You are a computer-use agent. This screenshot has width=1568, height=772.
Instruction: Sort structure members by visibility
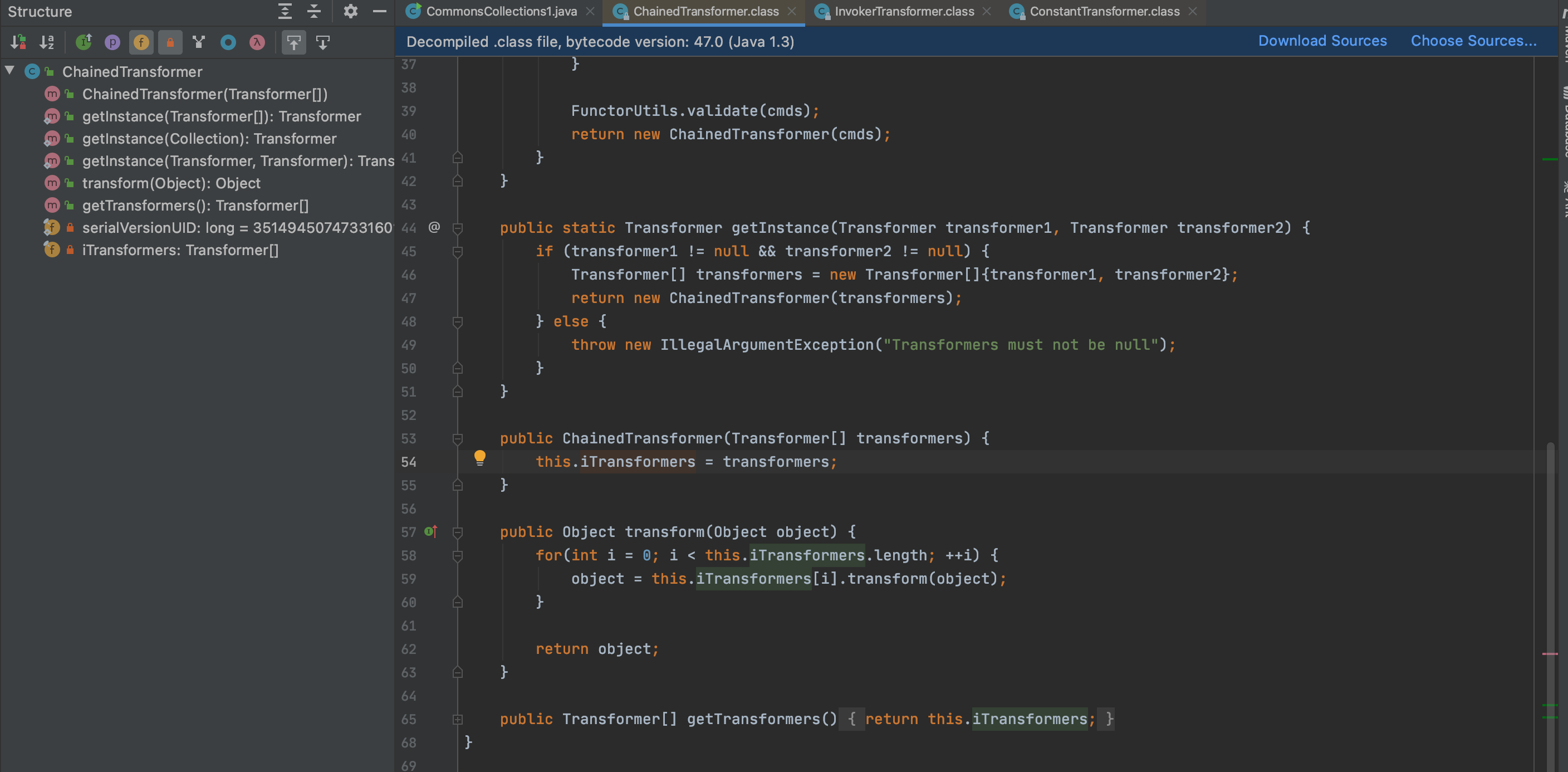point(18,42)
